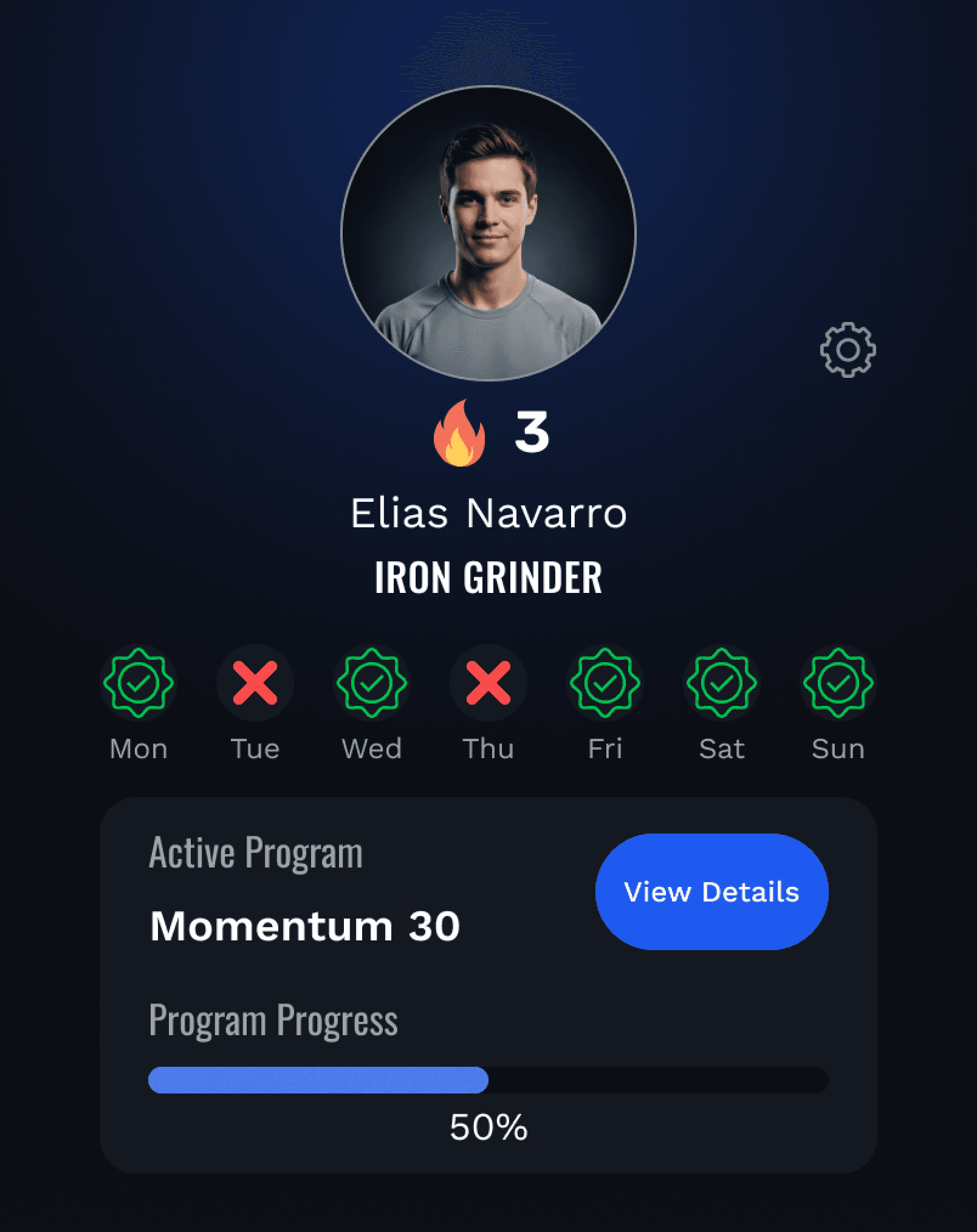The image size is (977, 1232).
Task: Click the Program Progress bar
Action: tap(488, 1080)
